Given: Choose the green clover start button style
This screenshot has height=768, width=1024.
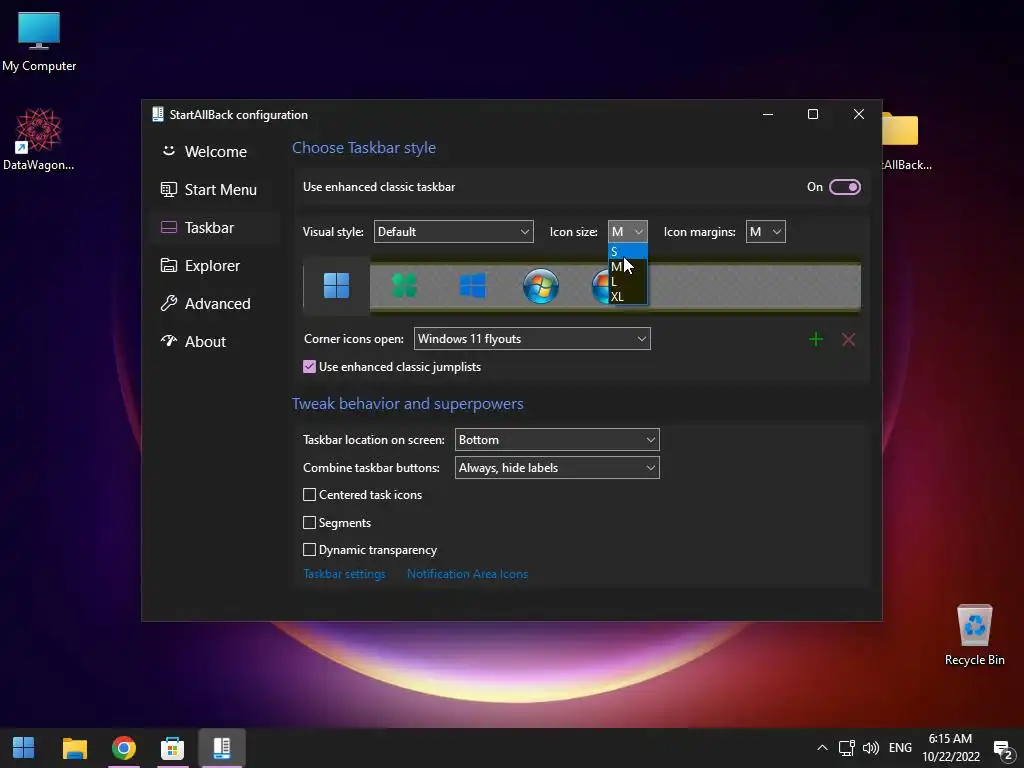Looking at the screenshot, I should (x=404, y=285).
